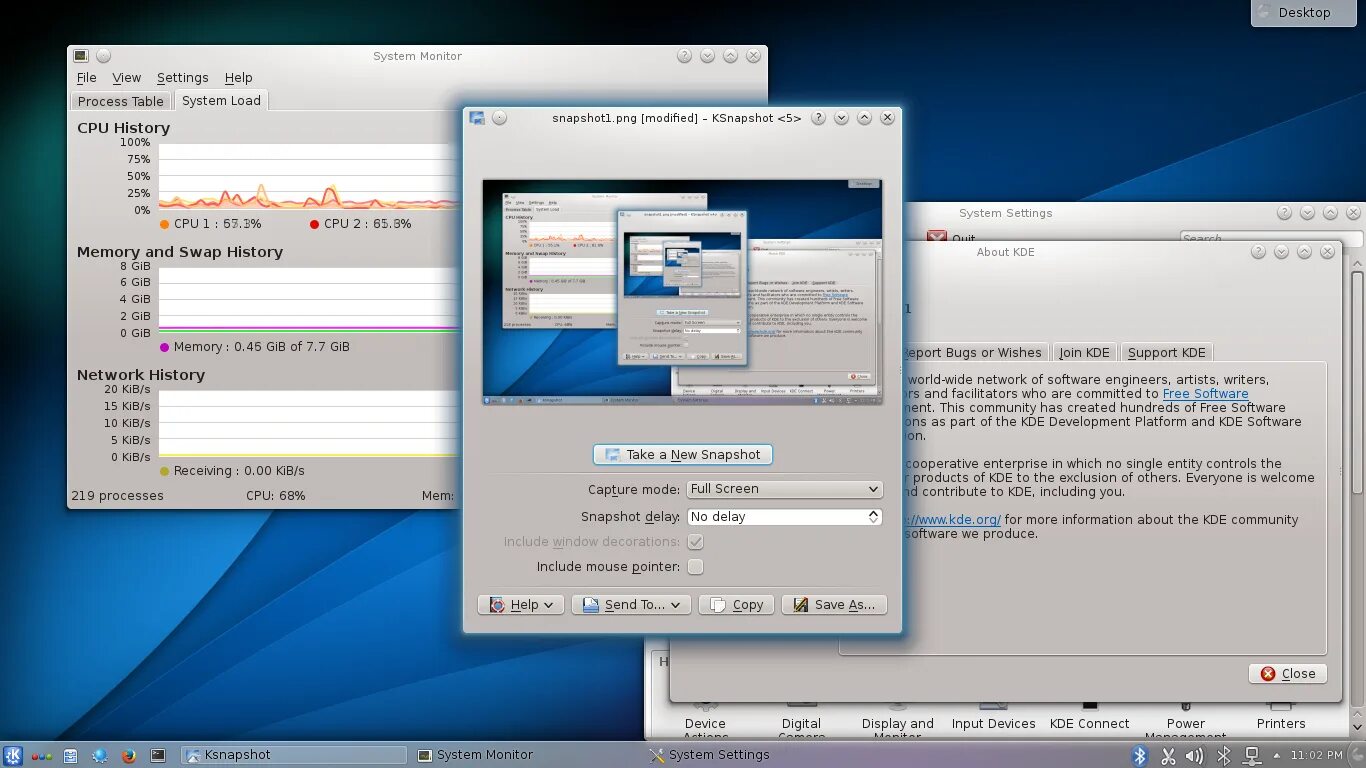The width and height of the screenshot is (1366, 768).
Task: Click the Copy button in KSnapshot
Action: 736,605
